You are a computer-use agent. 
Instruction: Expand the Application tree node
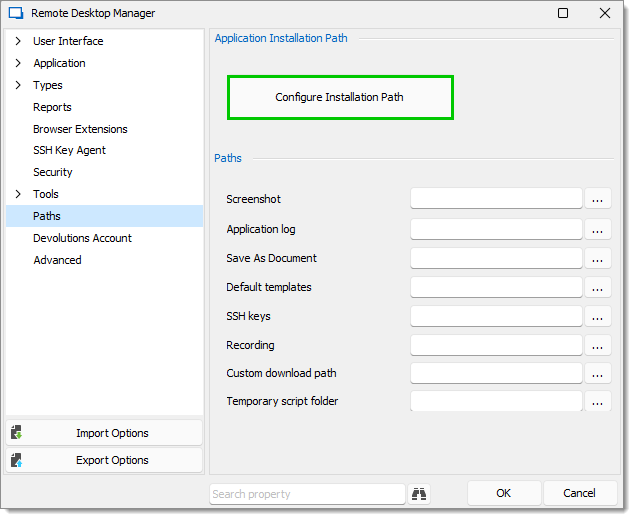coord(18,63)
